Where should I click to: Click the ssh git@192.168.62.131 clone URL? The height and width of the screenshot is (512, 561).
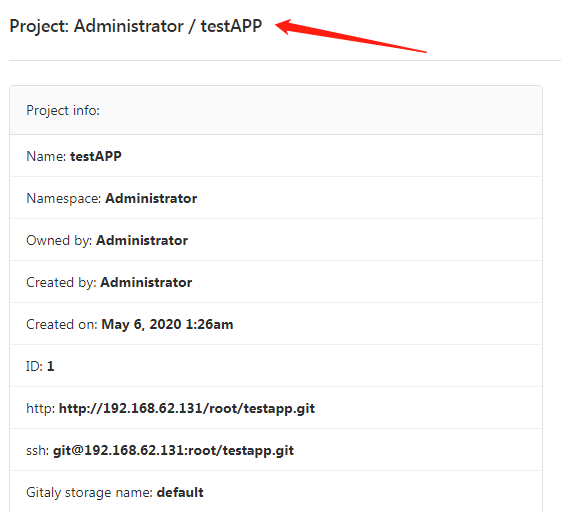[173, 450]
